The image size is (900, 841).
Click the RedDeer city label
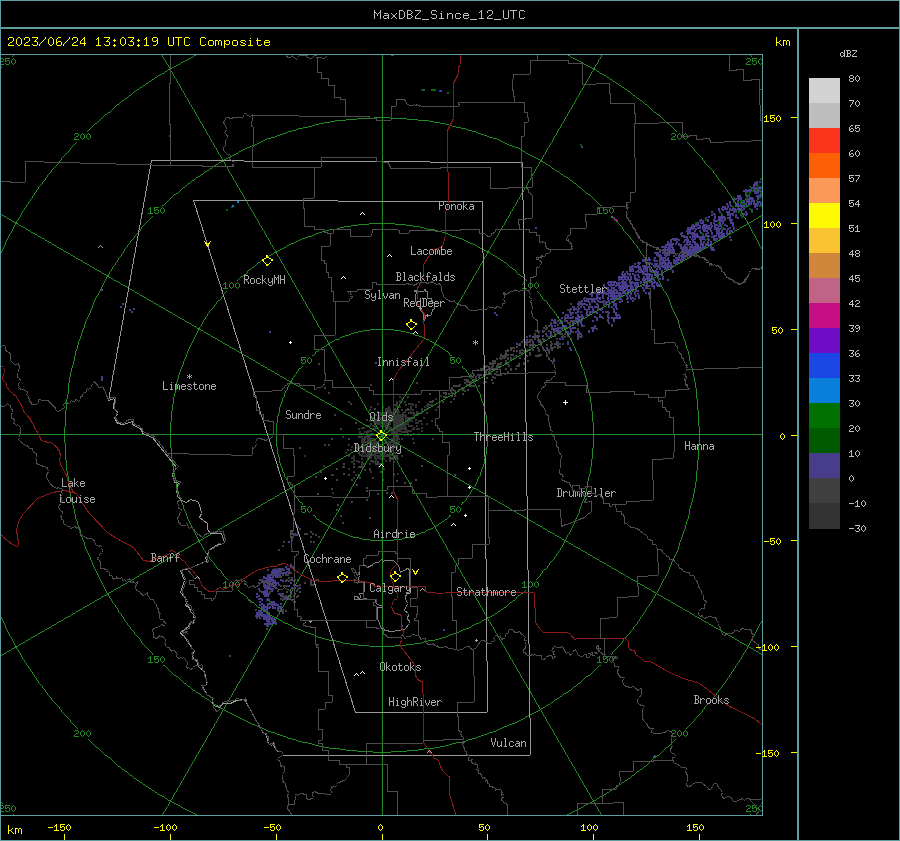424,303
